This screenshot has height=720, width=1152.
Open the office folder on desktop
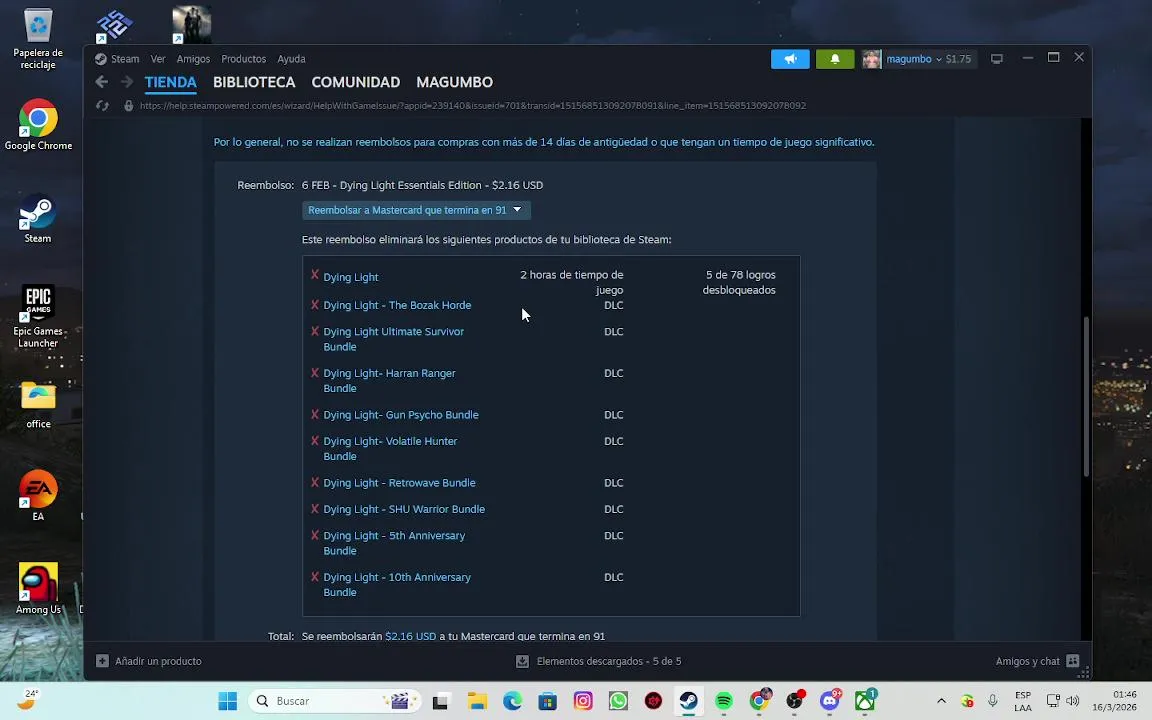[x=38, y=404]
